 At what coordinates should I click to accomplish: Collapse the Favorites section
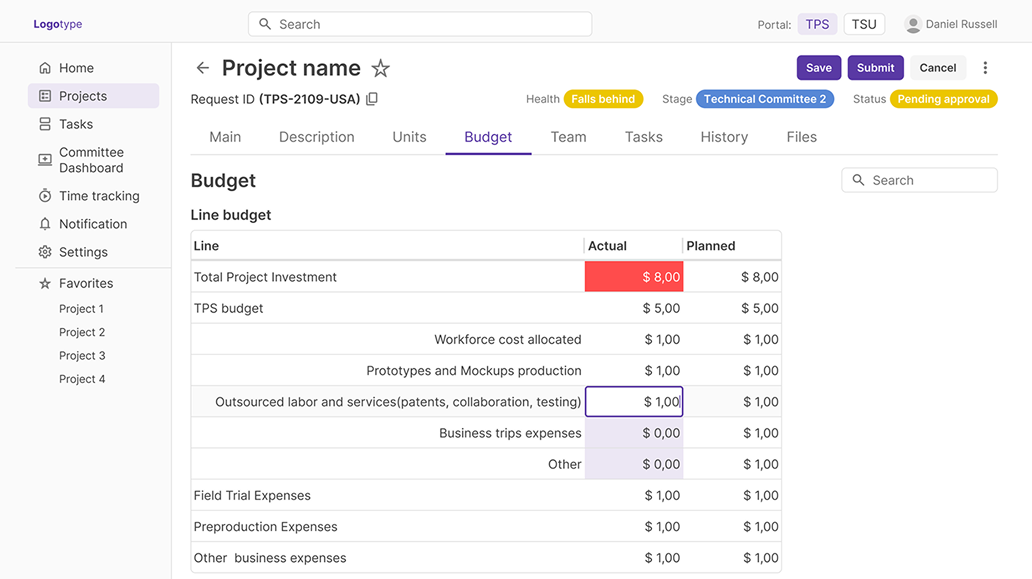coord(85,283)
